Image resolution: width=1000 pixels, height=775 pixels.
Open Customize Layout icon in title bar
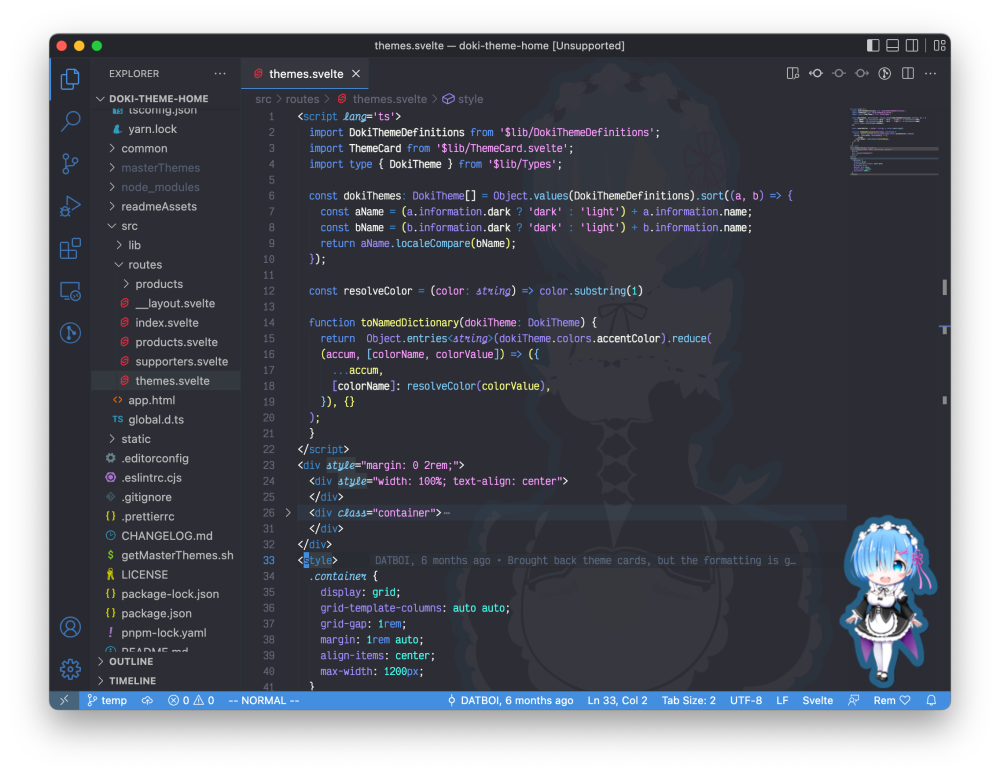(x=939, y=45)
